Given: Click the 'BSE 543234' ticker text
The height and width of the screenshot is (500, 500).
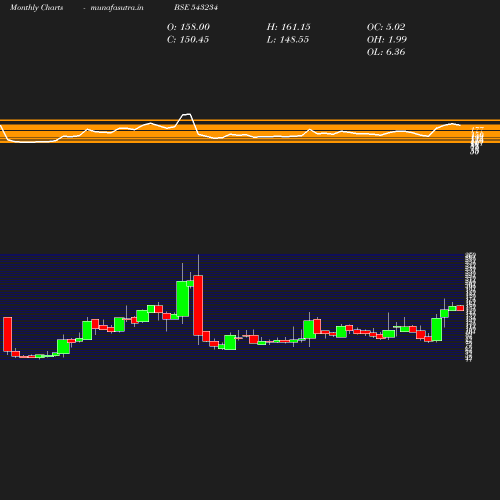Looking at the screenshot, I should (x=196, y=7).
